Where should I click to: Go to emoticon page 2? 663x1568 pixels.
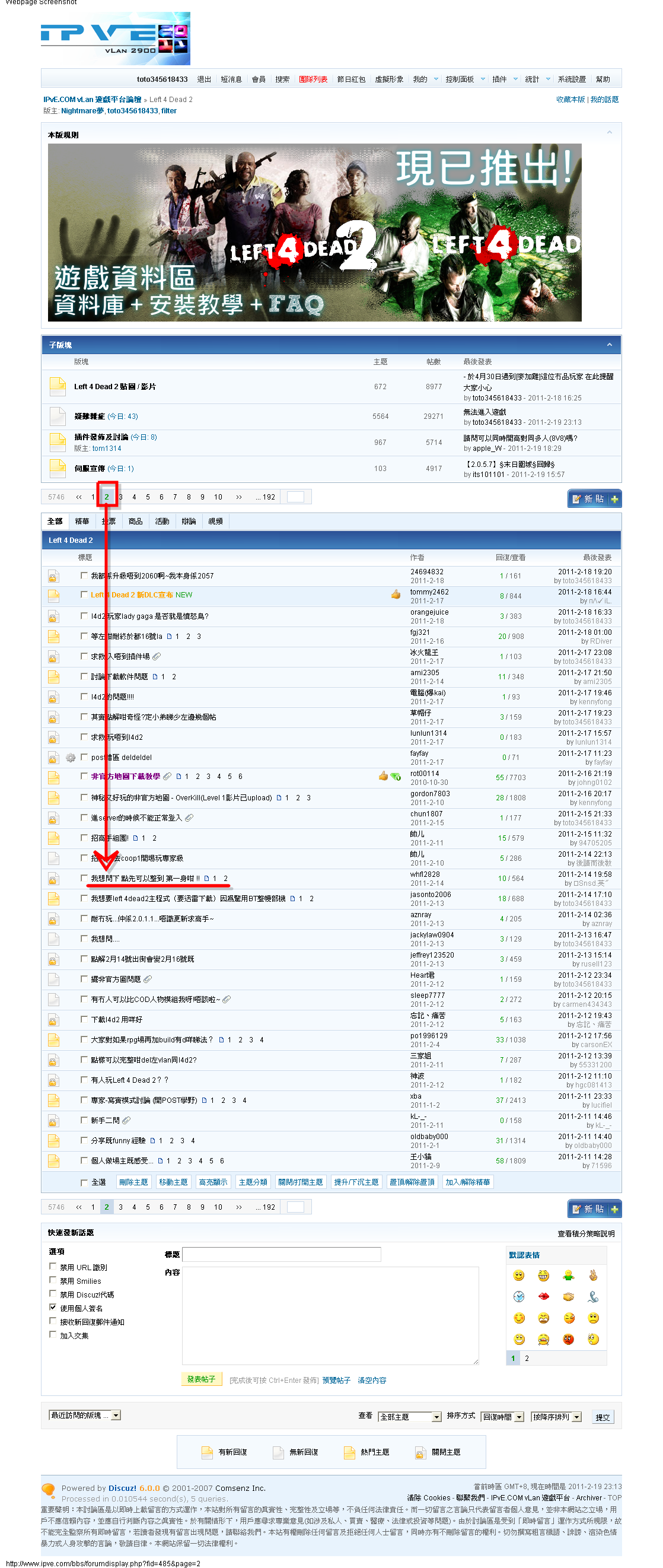pos(527,1359)
